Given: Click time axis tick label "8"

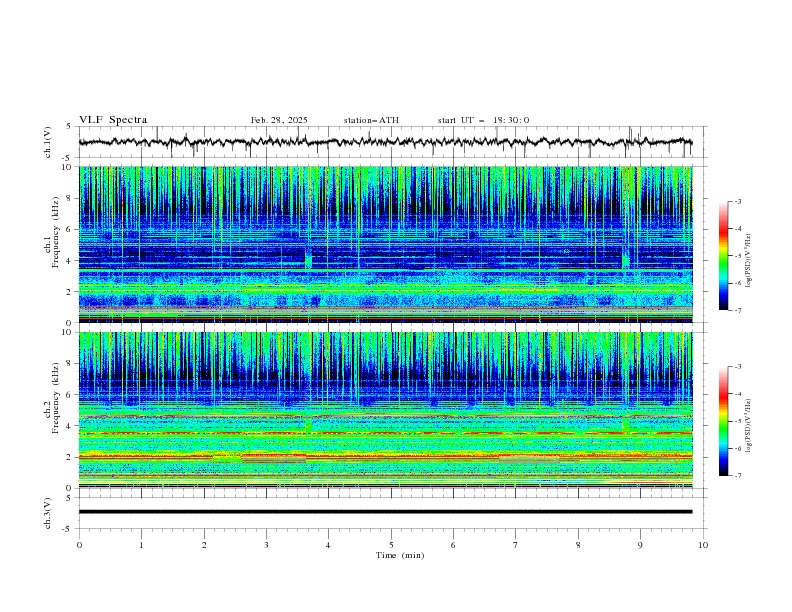Looking at the screenshot, I should (578, 545).
